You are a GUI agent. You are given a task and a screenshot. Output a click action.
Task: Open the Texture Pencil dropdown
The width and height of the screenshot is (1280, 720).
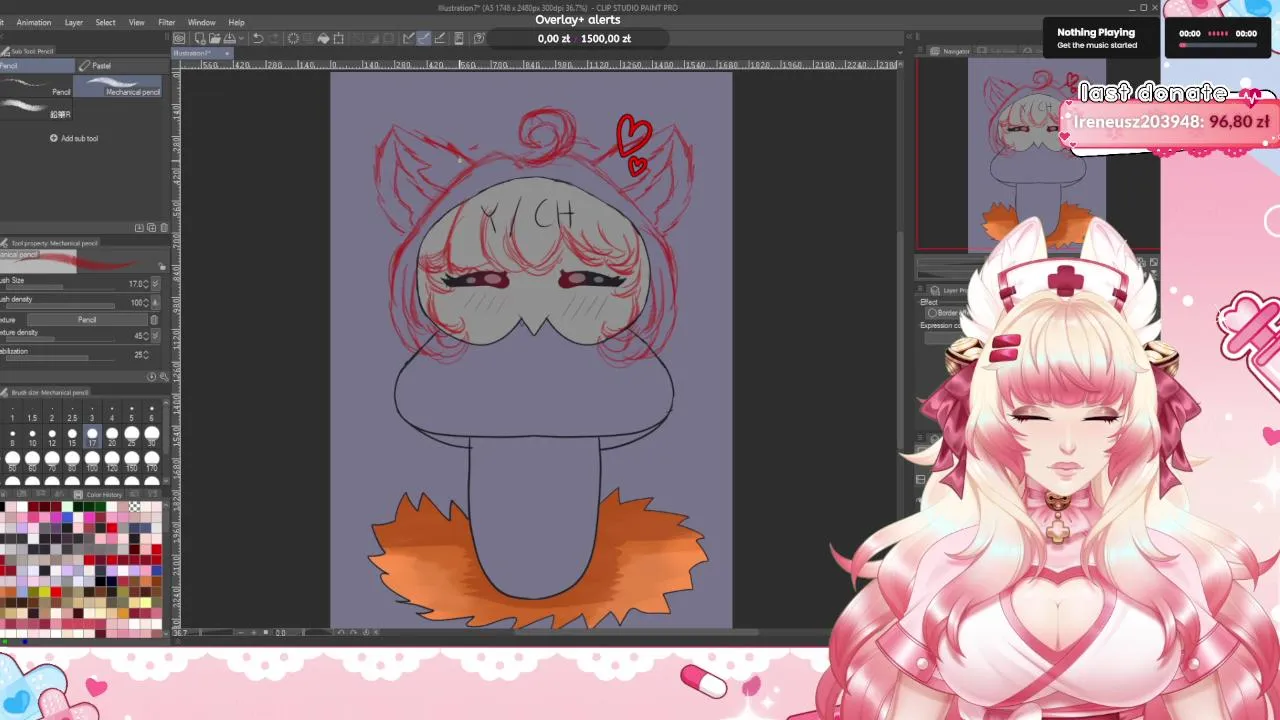coord(87,320)
